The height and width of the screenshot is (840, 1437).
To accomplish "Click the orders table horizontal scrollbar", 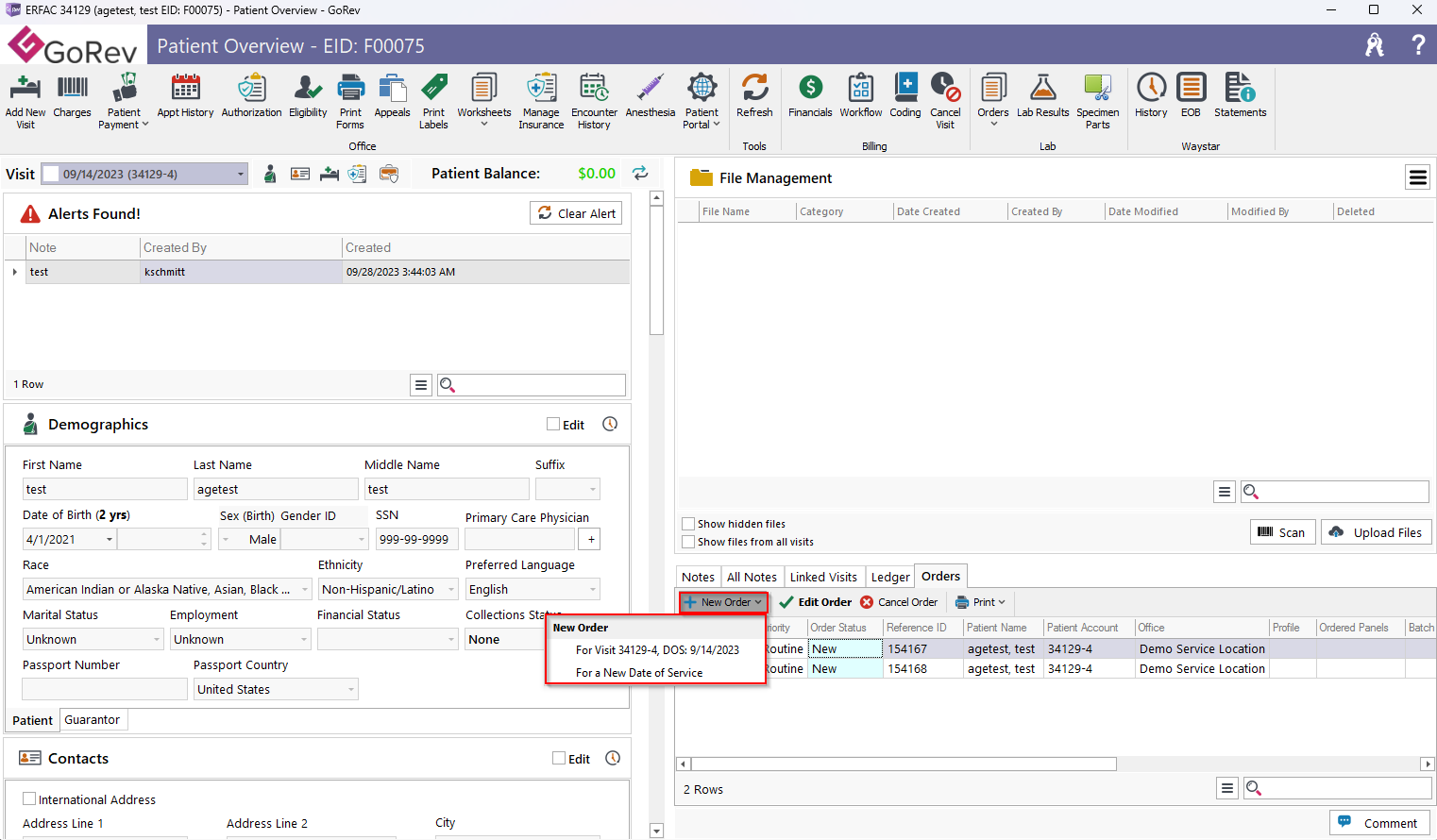I will (904, 764).
